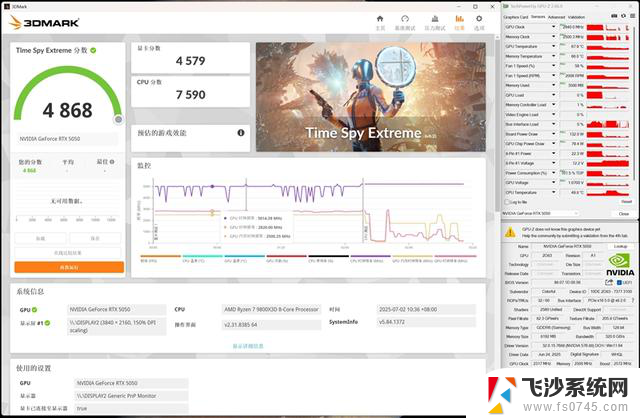This screenshot has width=640, height=418.
Task: Open the 3DMark home icon
Action: tap(380, 19)
